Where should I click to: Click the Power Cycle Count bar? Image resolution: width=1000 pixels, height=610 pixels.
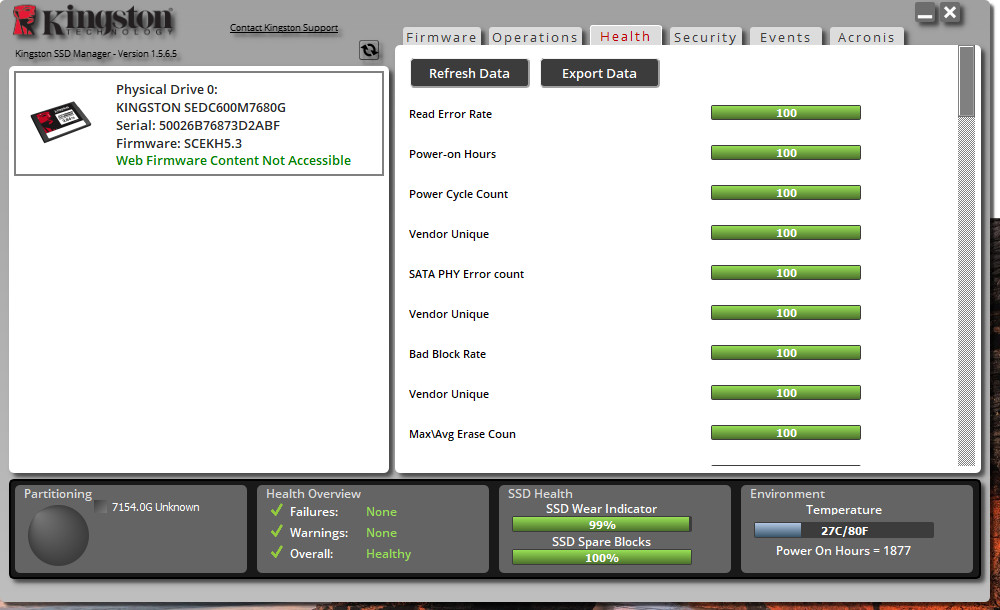tap(786, 193)
